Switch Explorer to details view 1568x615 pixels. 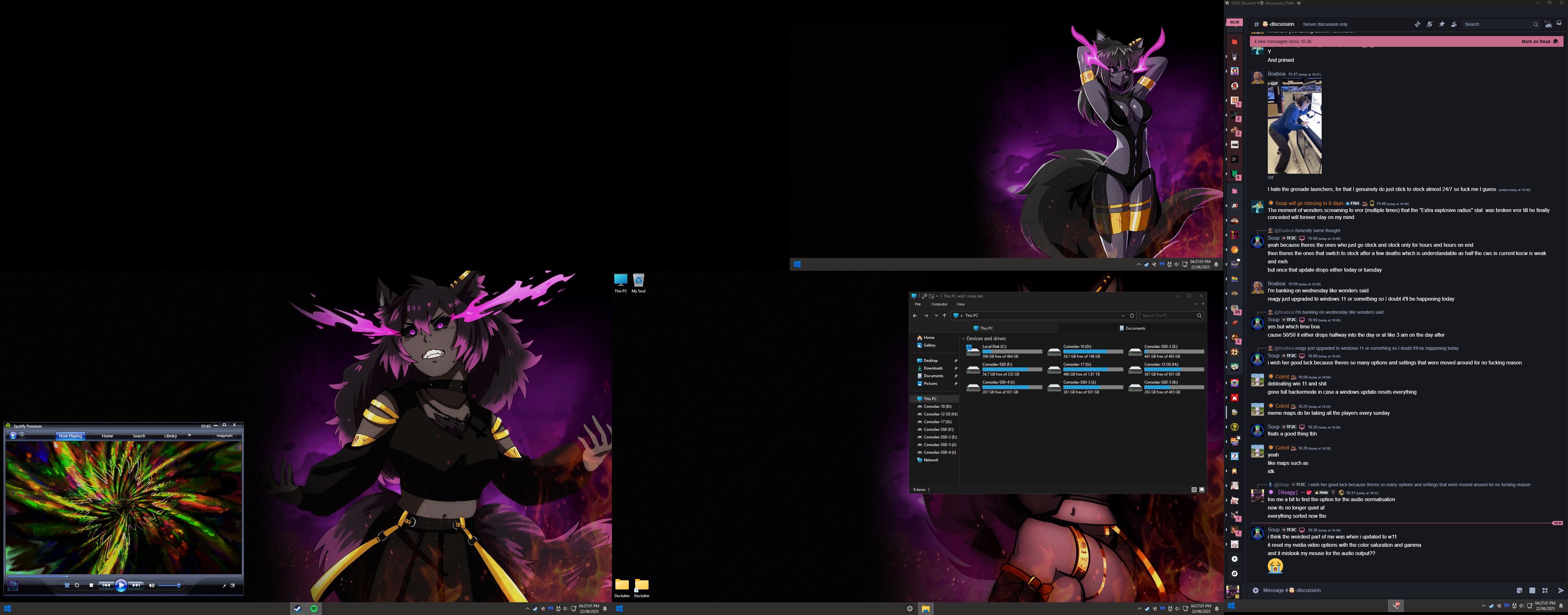(1194, 490)
